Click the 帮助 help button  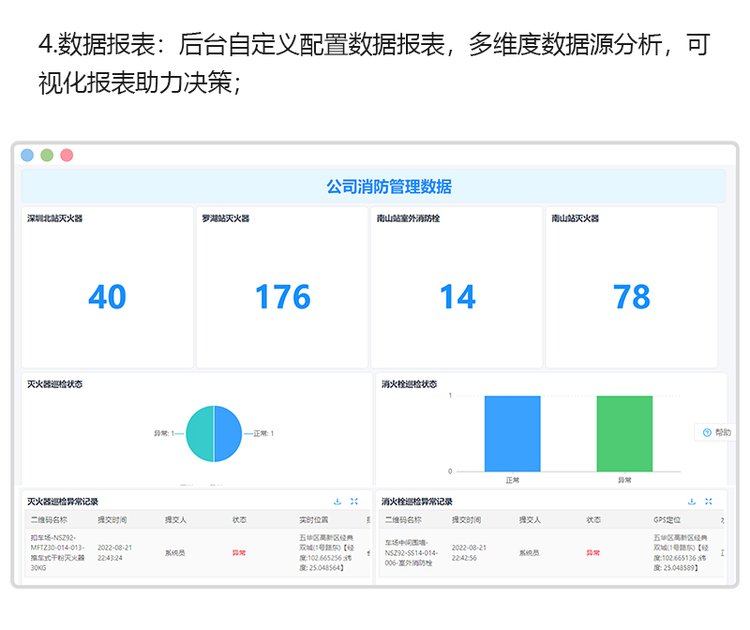[x=716, y=432]
